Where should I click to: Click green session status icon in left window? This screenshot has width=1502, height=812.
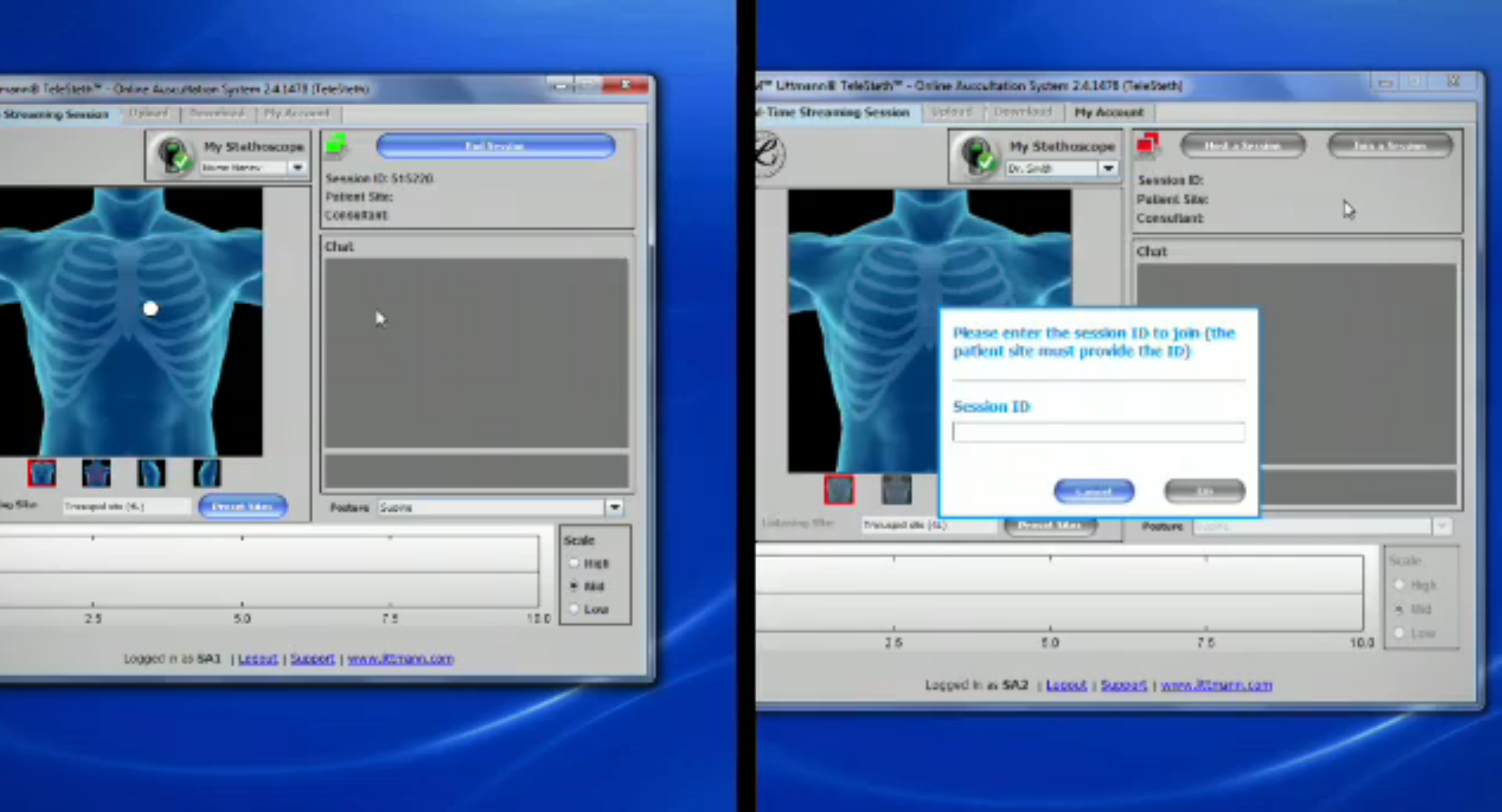coord(336,145)
